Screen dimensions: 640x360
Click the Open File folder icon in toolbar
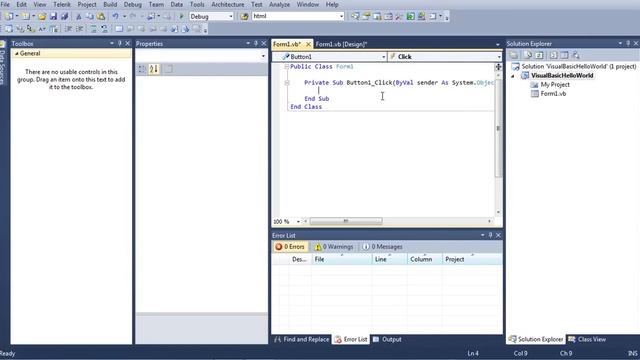[x=42, y=16]
